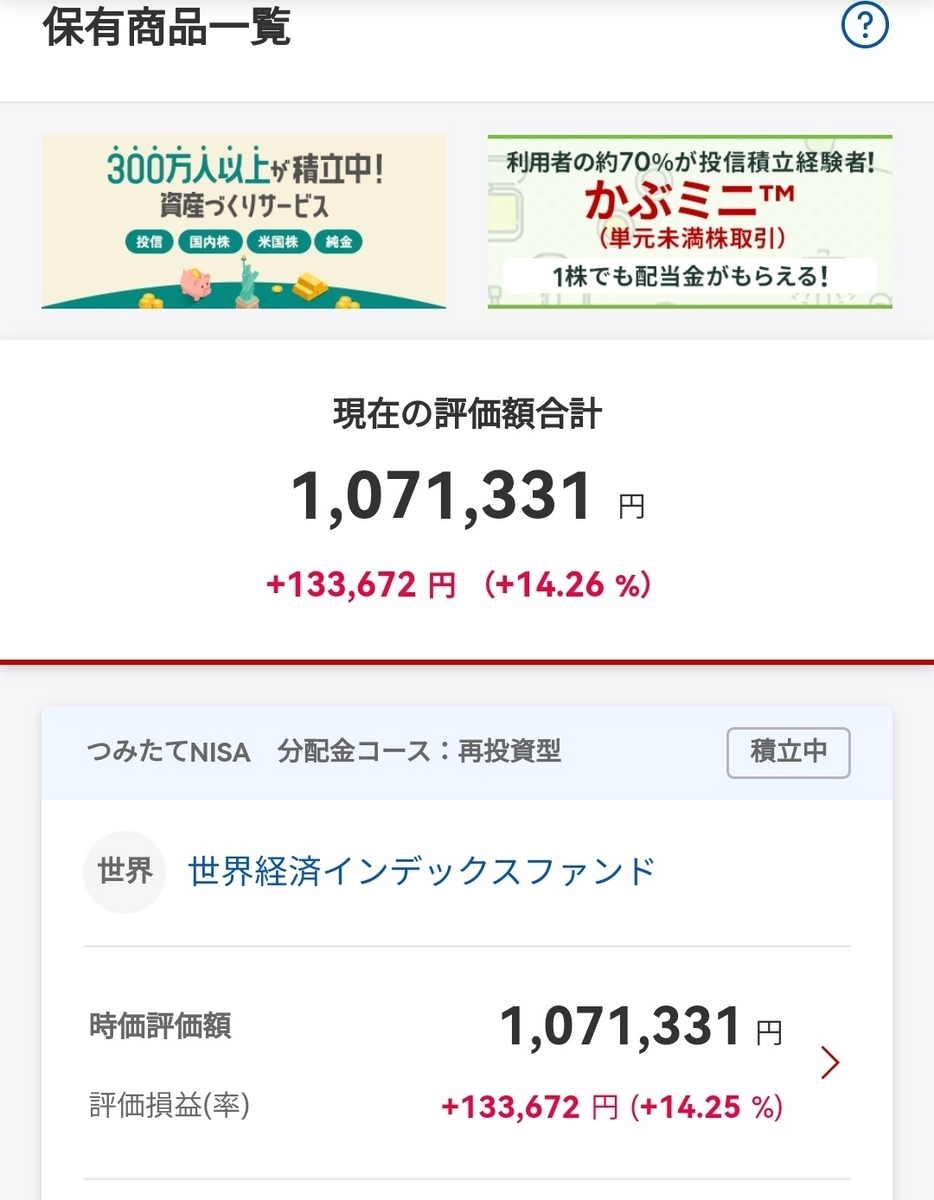Expand fund details with right chevron
The image size is (934, 1200).
click(829, 1063)
